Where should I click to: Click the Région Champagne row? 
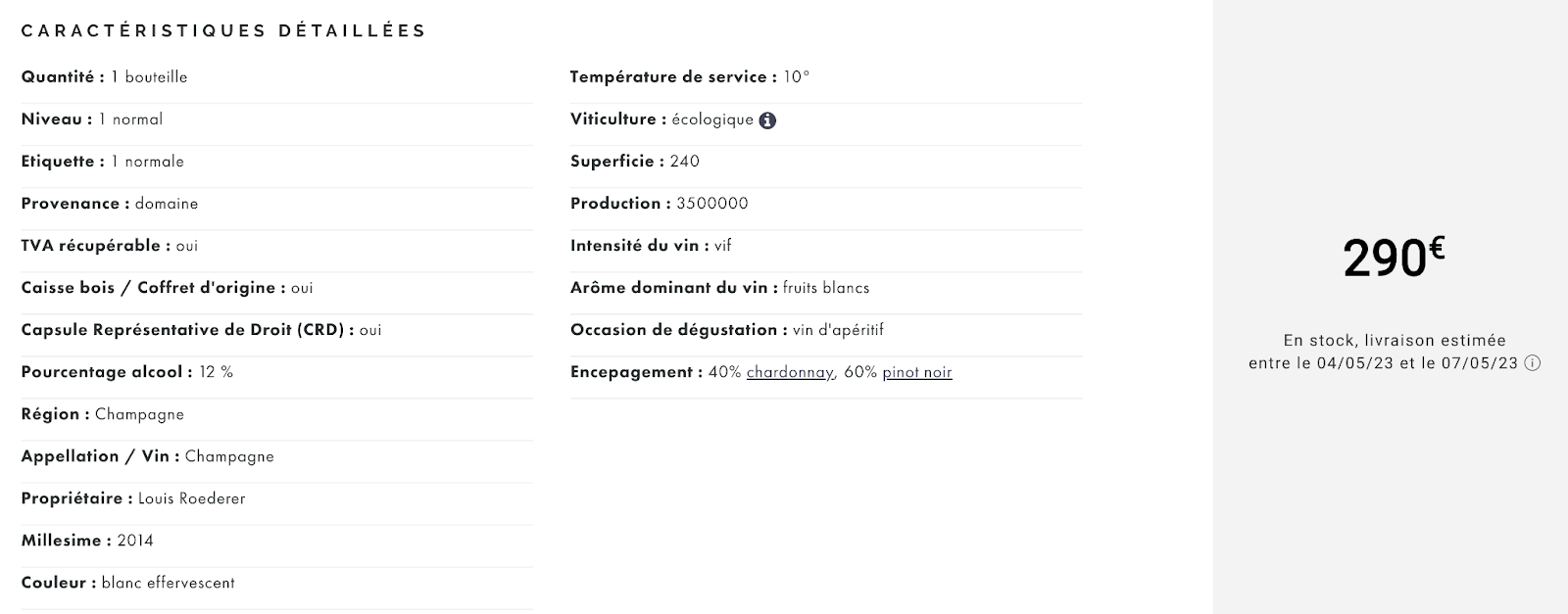click(x=277, y=414)
